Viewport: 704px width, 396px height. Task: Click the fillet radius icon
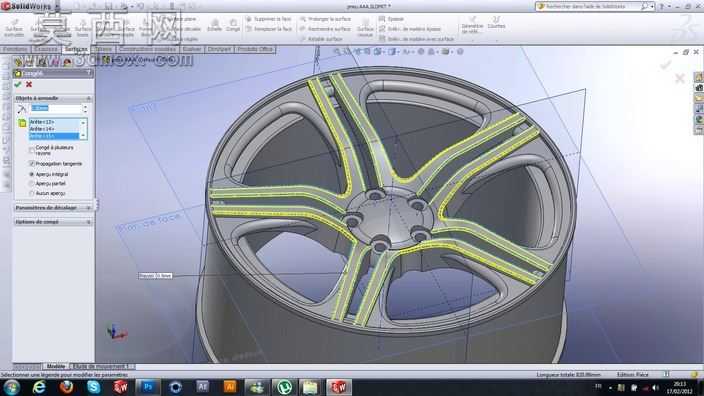click(x=22, y=109)
